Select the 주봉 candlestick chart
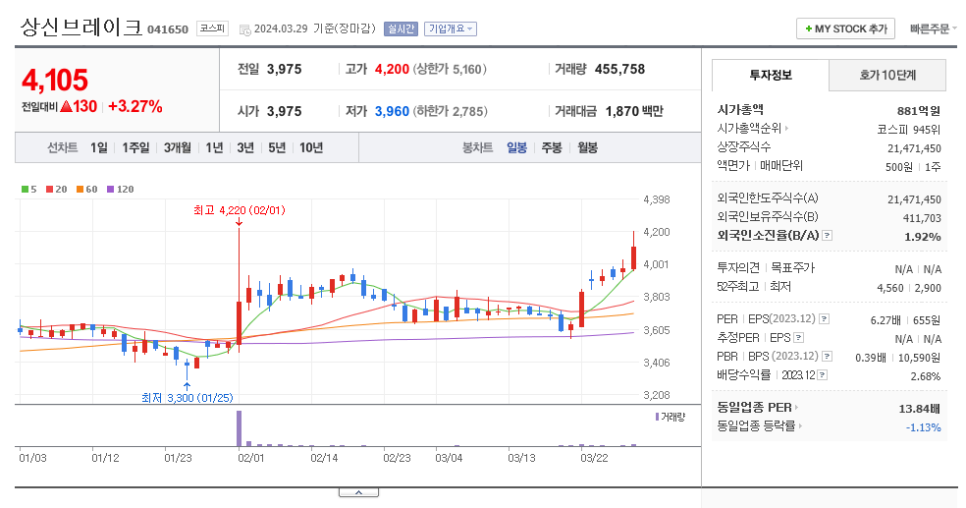The width and height of the screenshot is (966, 508). [x=551, y=148]
